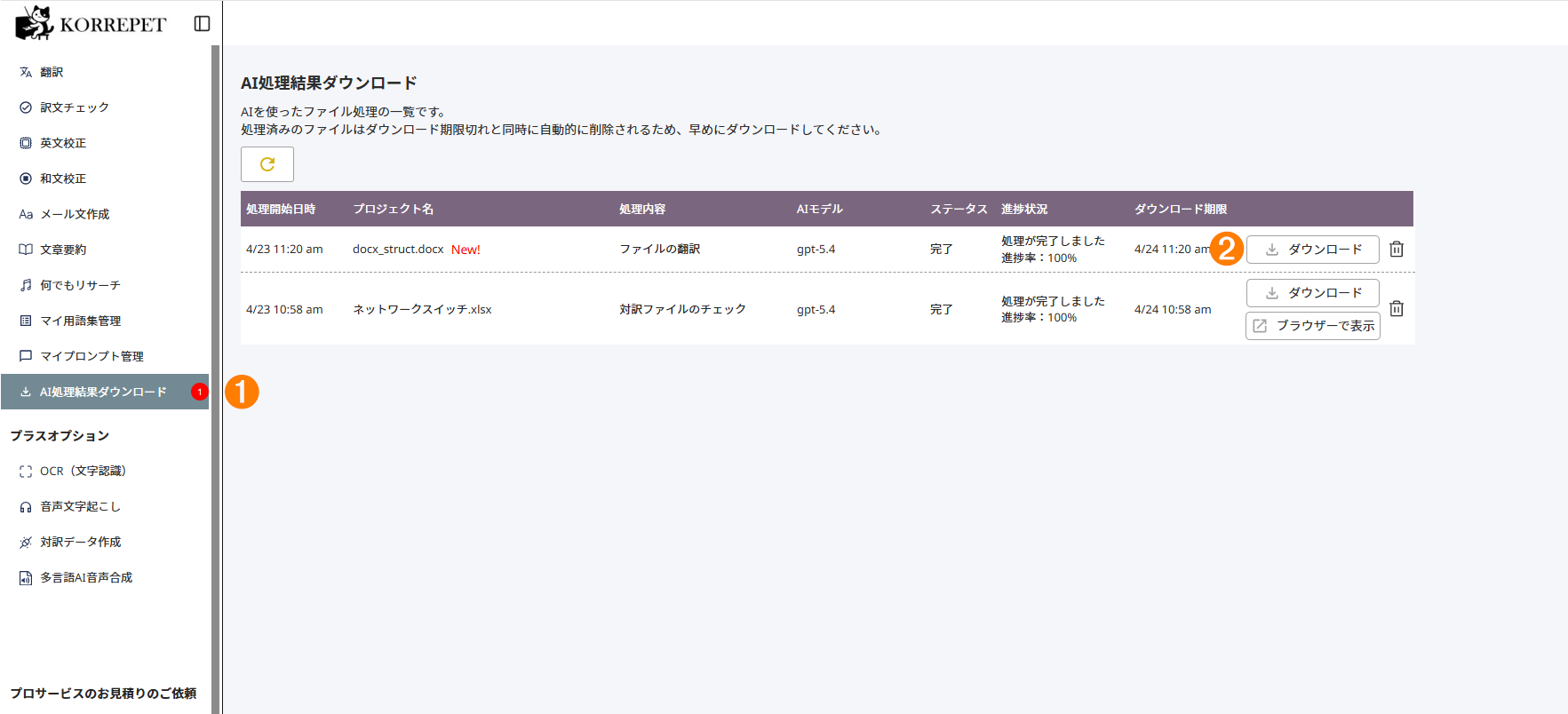This screenshot has width=1568, height=714.
Task: Delete the docx_struct.docx row via trash icon
Action: [x=1397, y=250]
